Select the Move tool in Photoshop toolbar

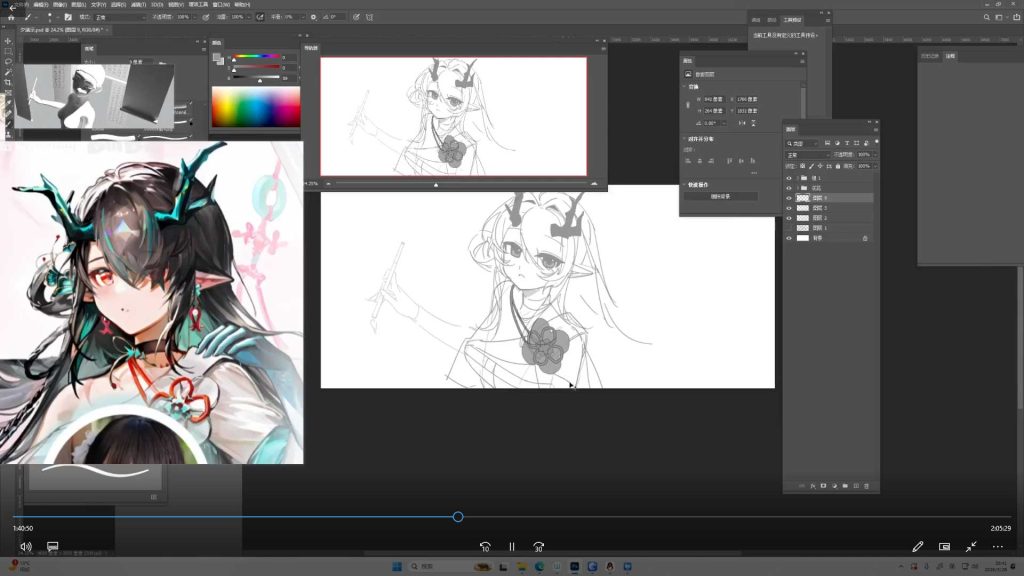point(8,40)
